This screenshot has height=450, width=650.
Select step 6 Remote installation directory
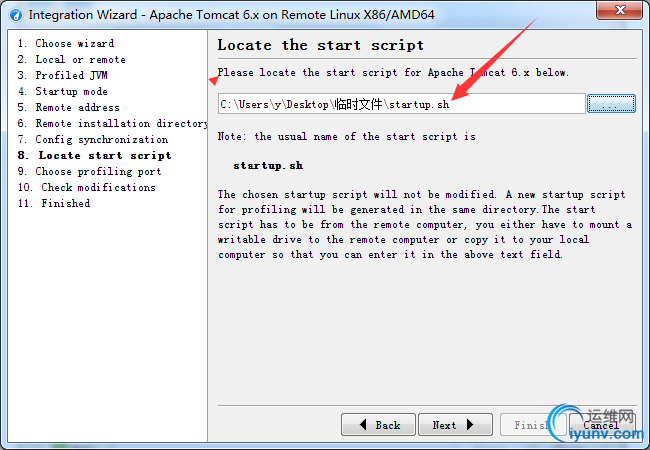coord(112,123)
